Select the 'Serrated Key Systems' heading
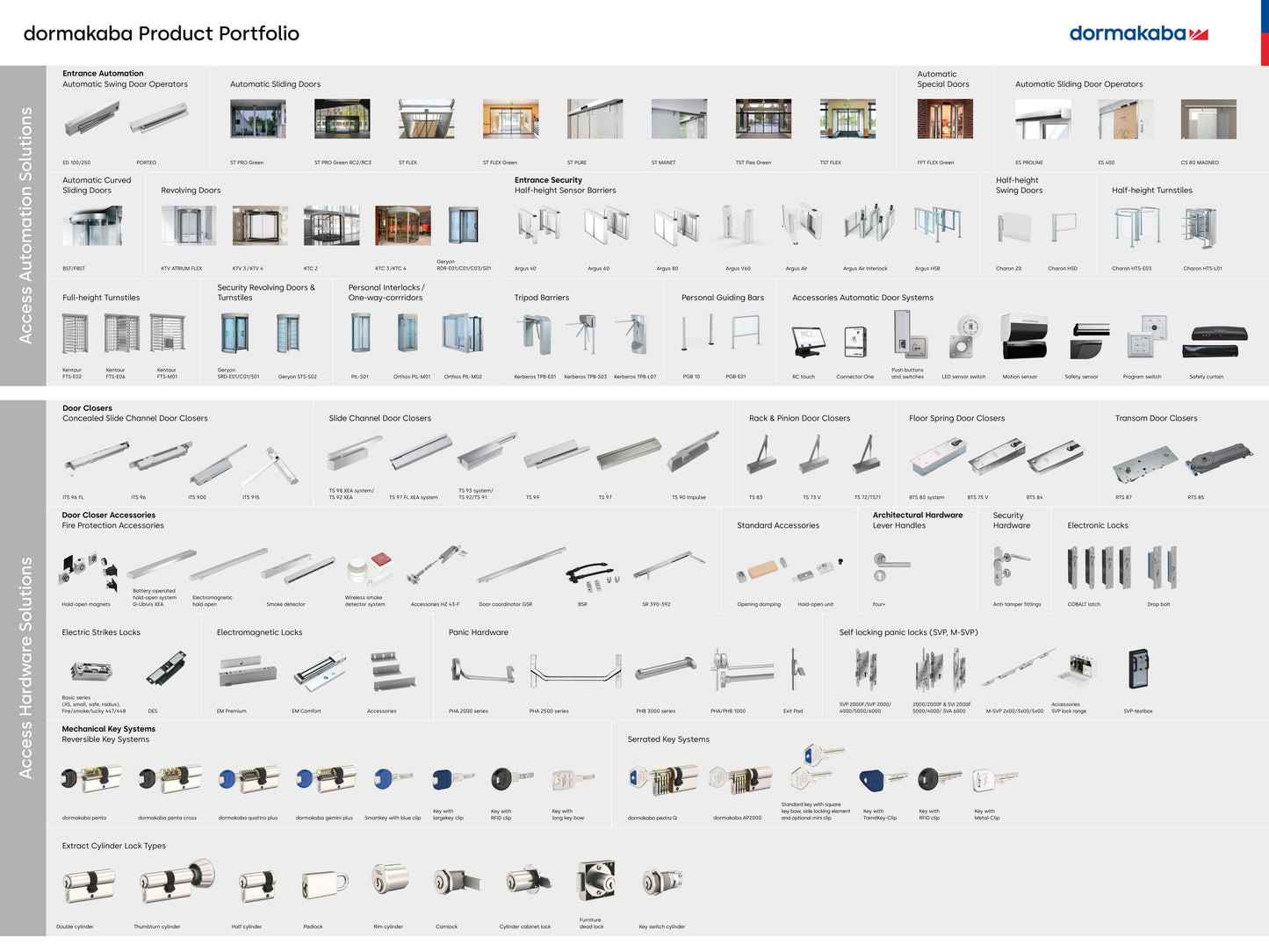 pyautogui.click(x=668, y=739)
